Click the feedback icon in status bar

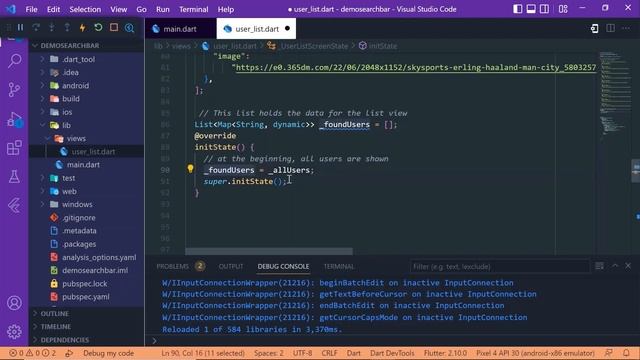pyautogui.click(x=609, y=353)
